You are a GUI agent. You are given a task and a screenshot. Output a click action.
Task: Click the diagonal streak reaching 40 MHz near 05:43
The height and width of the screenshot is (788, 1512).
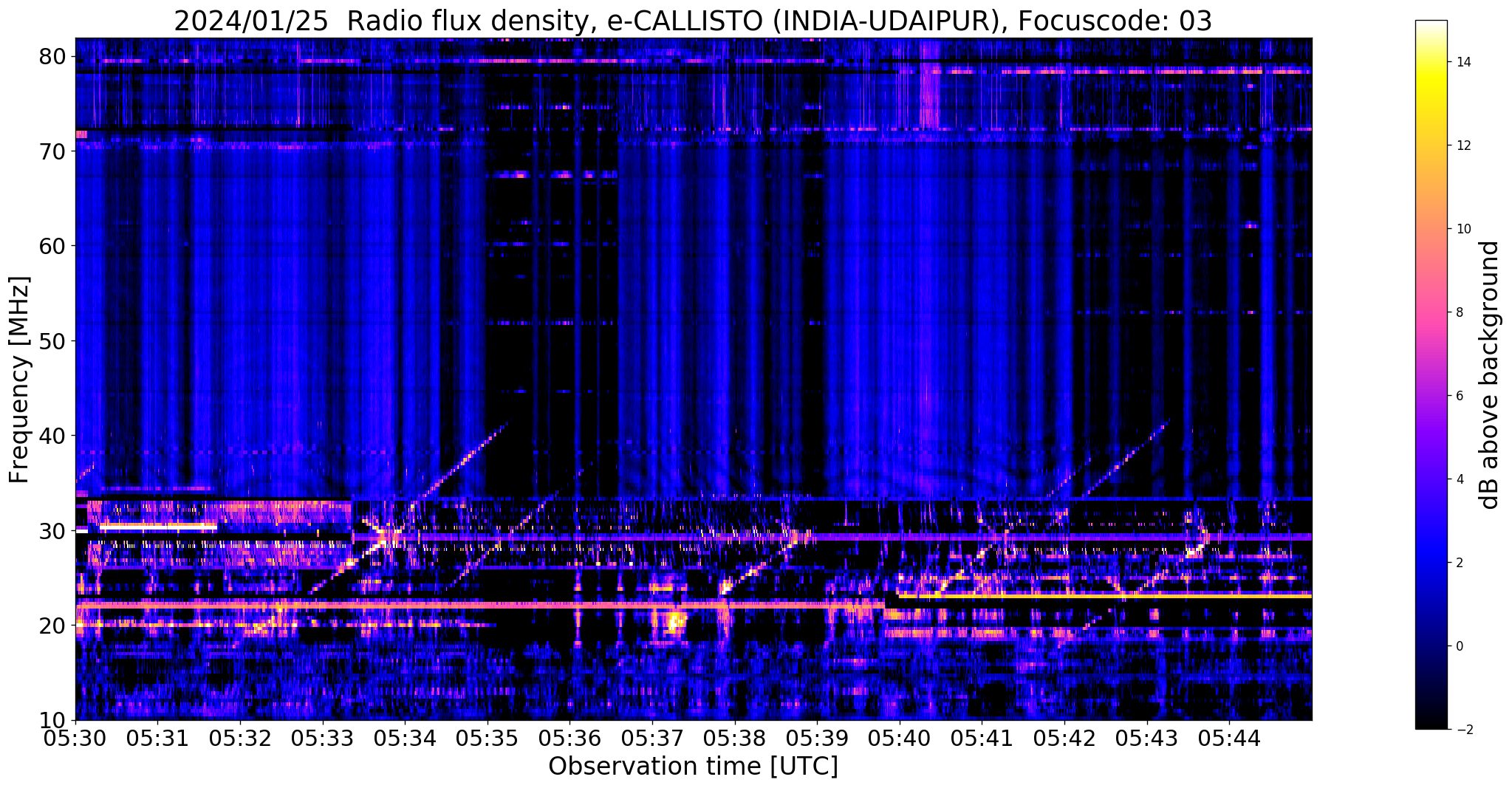pos(1124,459)
